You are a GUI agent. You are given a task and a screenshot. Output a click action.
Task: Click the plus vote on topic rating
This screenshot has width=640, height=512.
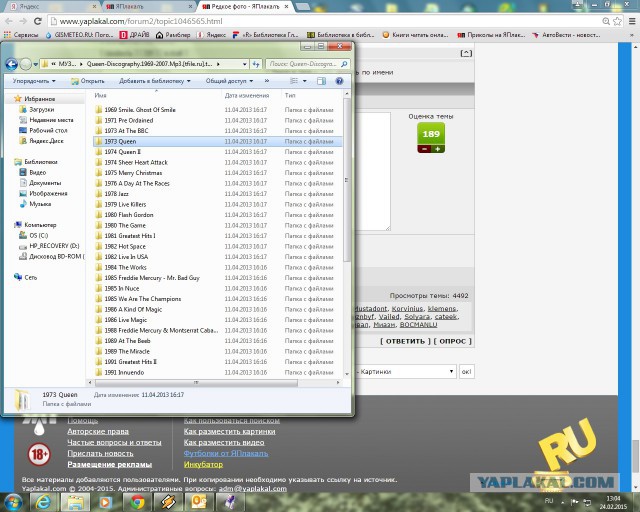(x=438, y=149)
